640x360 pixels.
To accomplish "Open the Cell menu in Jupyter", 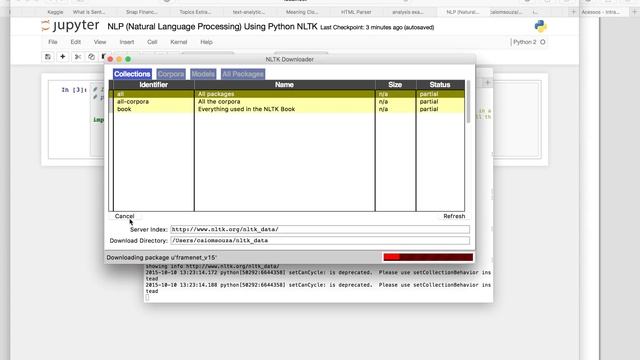I will [152, 42].
